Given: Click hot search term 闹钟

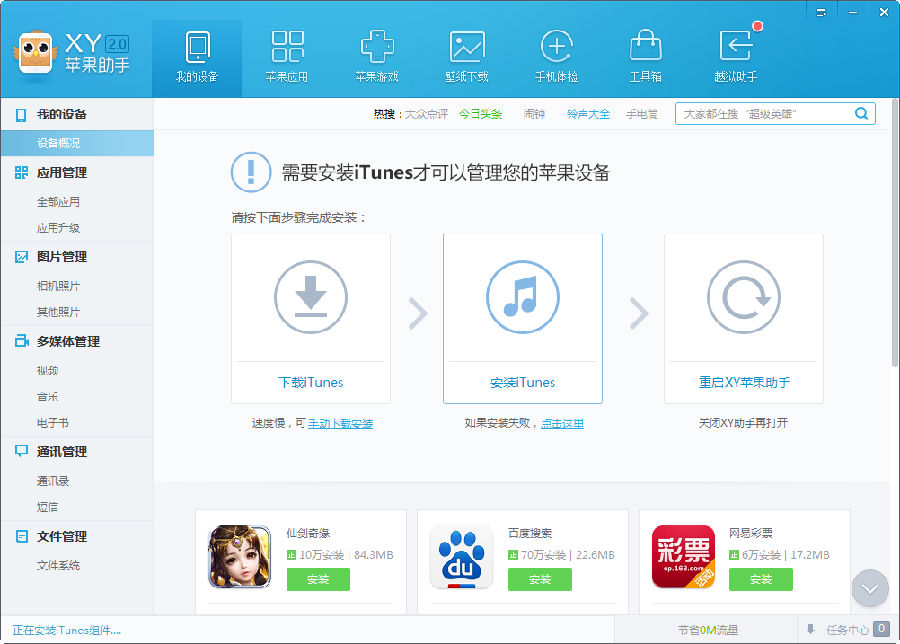Looking at the screenshot, I should pyautogui.click(x=534, y=114).
